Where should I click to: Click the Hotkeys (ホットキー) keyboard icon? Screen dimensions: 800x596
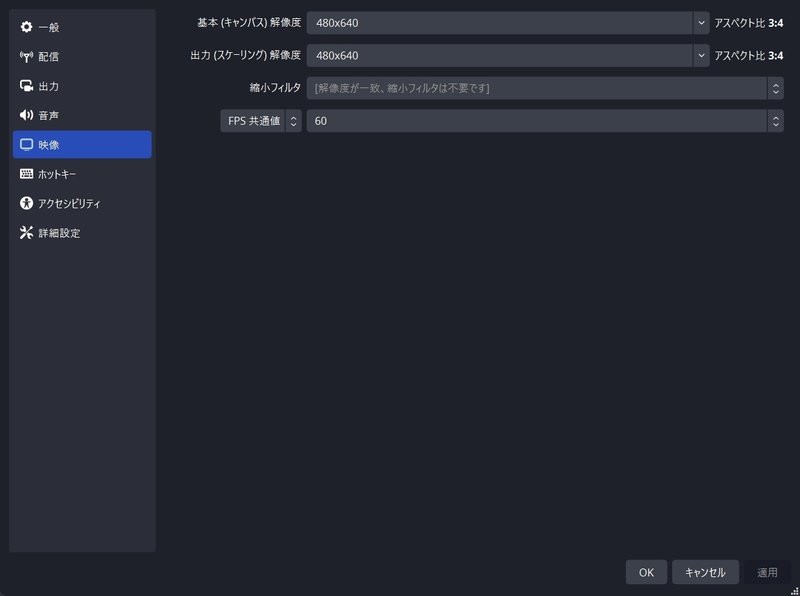(x=26, y=173)
